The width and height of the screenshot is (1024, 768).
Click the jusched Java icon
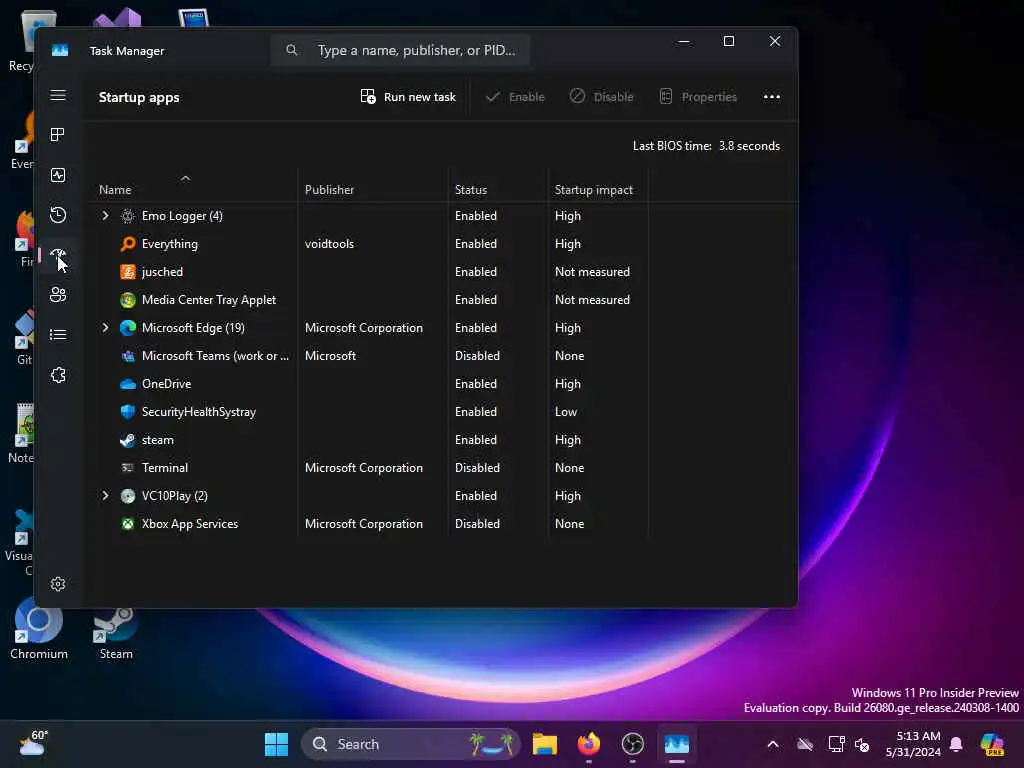tap(128, 272)
